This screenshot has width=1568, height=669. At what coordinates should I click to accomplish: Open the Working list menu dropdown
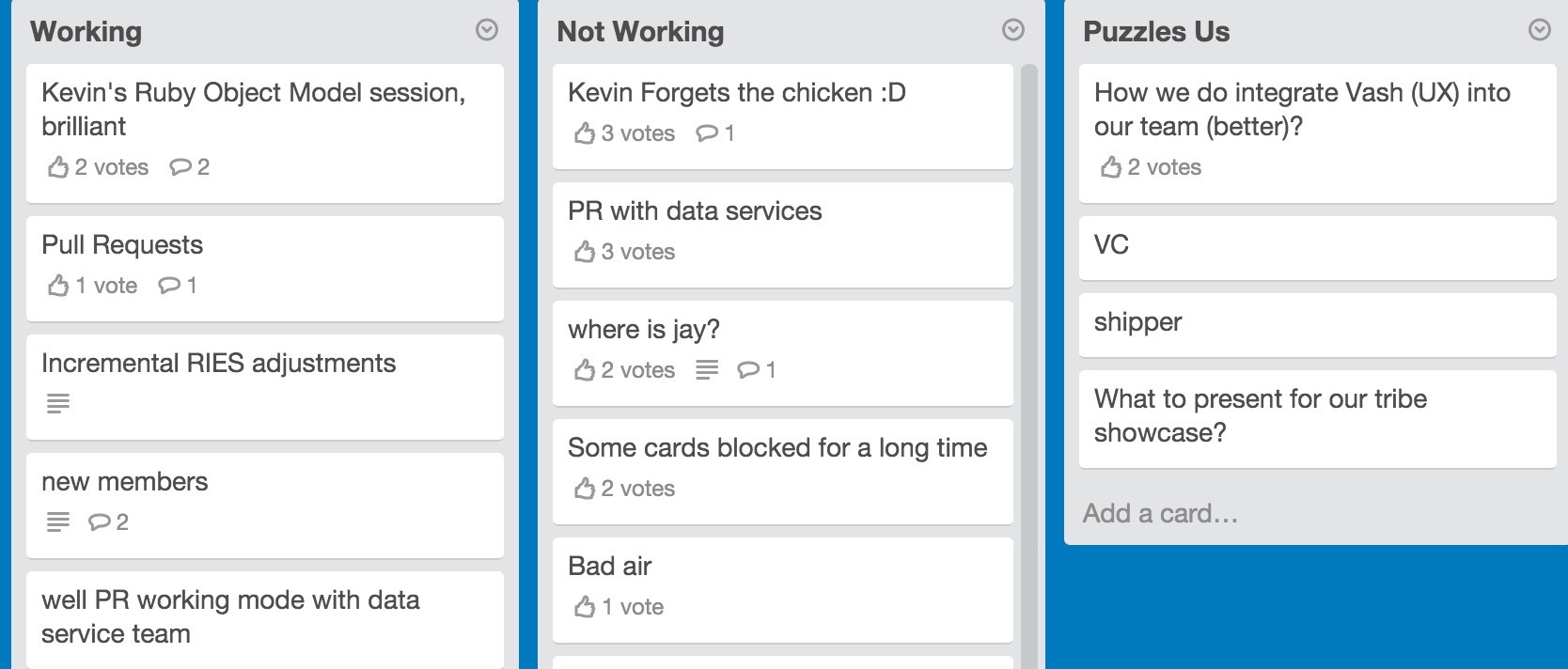point(487,30)
